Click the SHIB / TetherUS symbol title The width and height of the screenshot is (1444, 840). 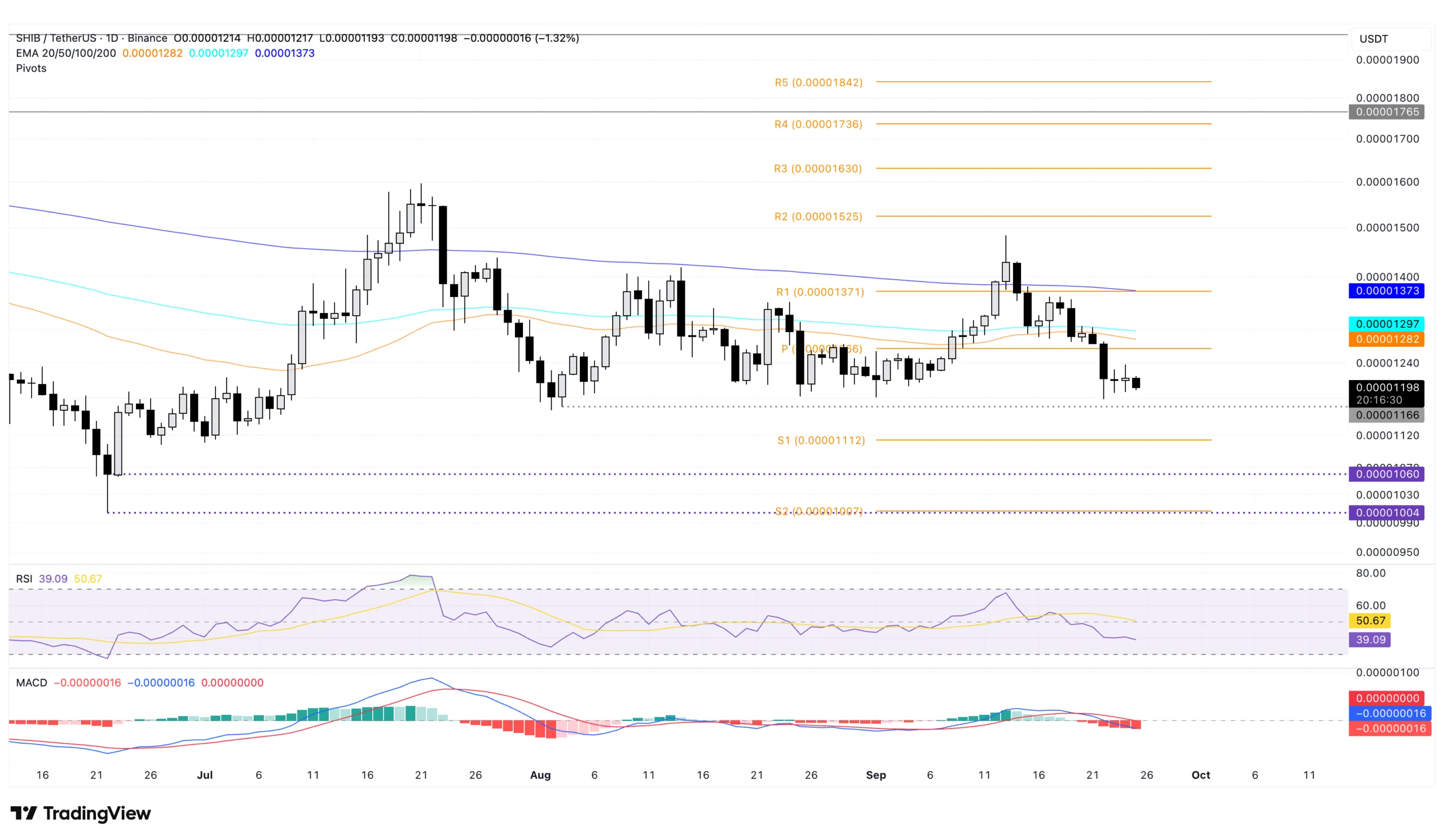click(x=56, y=38)
